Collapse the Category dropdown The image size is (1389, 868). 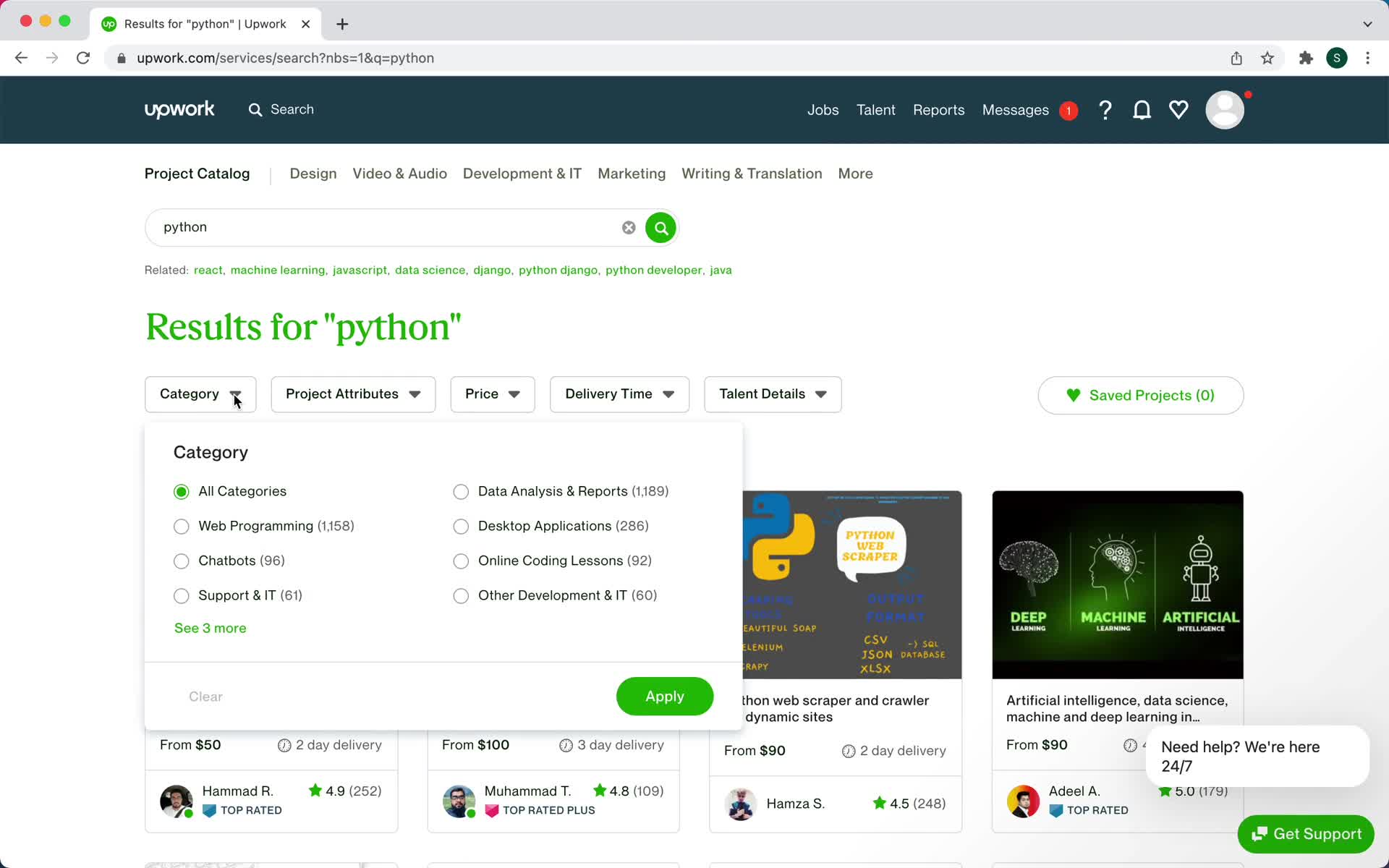(x=200, y=394)
